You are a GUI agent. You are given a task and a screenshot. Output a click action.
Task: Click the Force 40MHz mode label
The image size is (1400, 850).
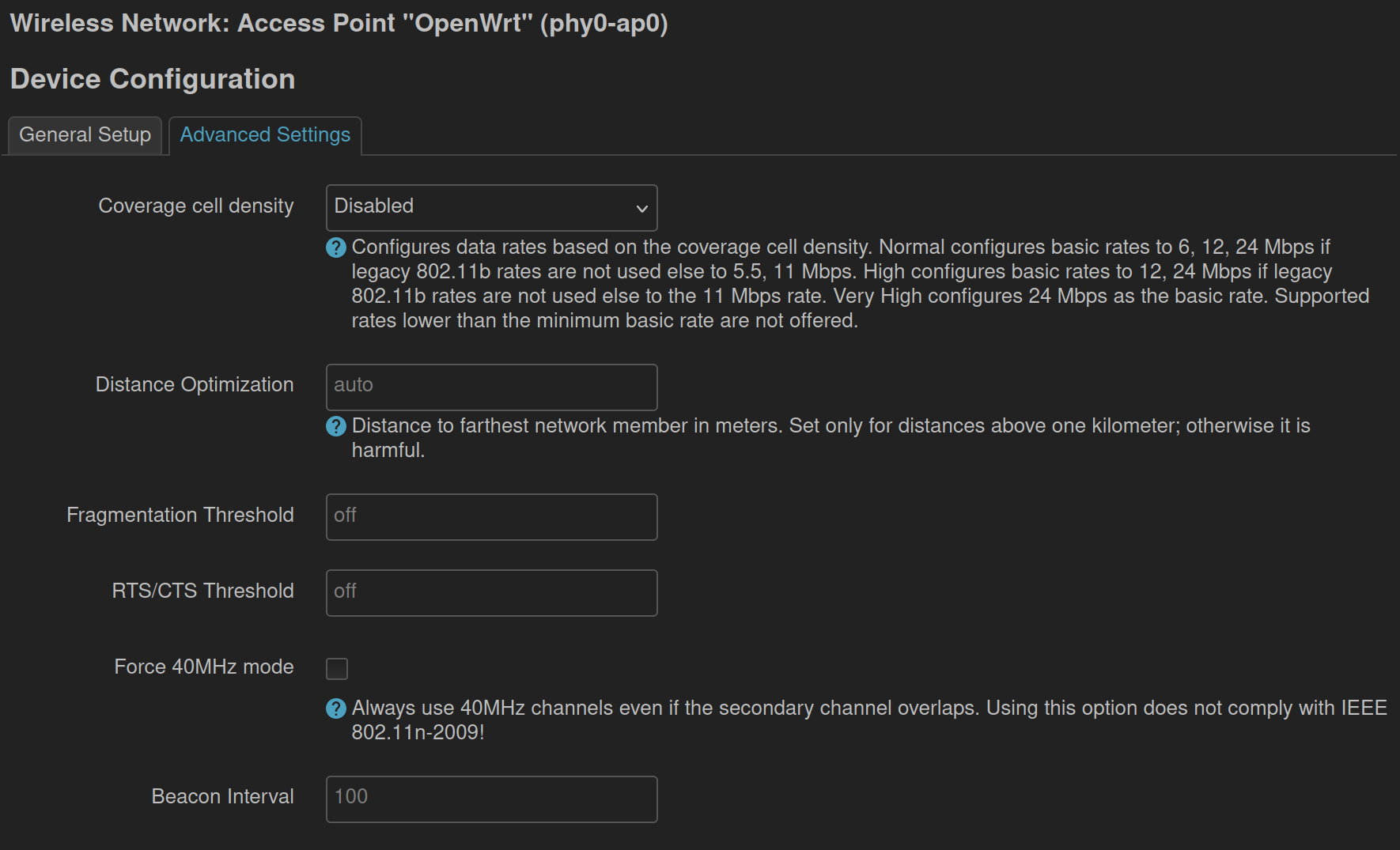[x=204, y=667]
